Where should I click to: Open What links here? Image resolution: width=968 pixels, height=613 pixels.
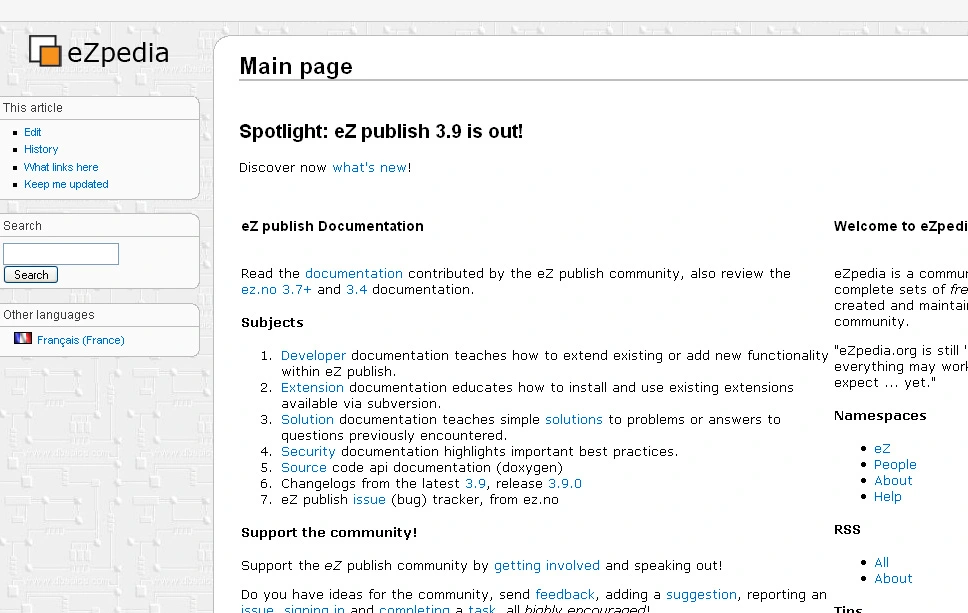pyautogui.click(x=60, y=167)
